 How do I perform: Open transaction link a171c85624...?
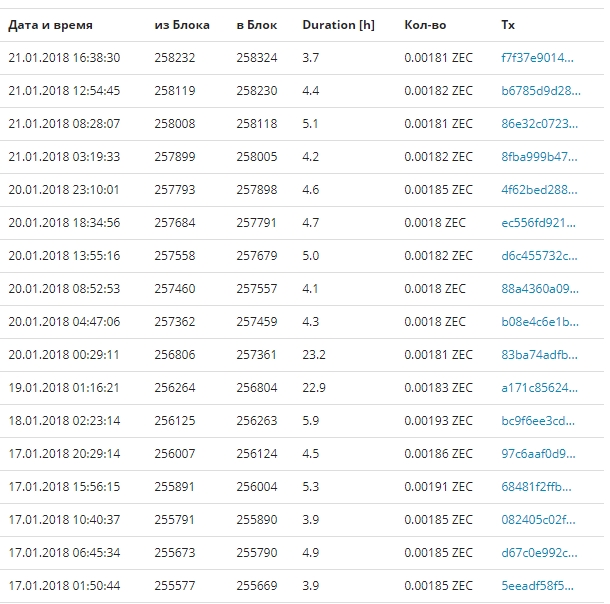539,388
